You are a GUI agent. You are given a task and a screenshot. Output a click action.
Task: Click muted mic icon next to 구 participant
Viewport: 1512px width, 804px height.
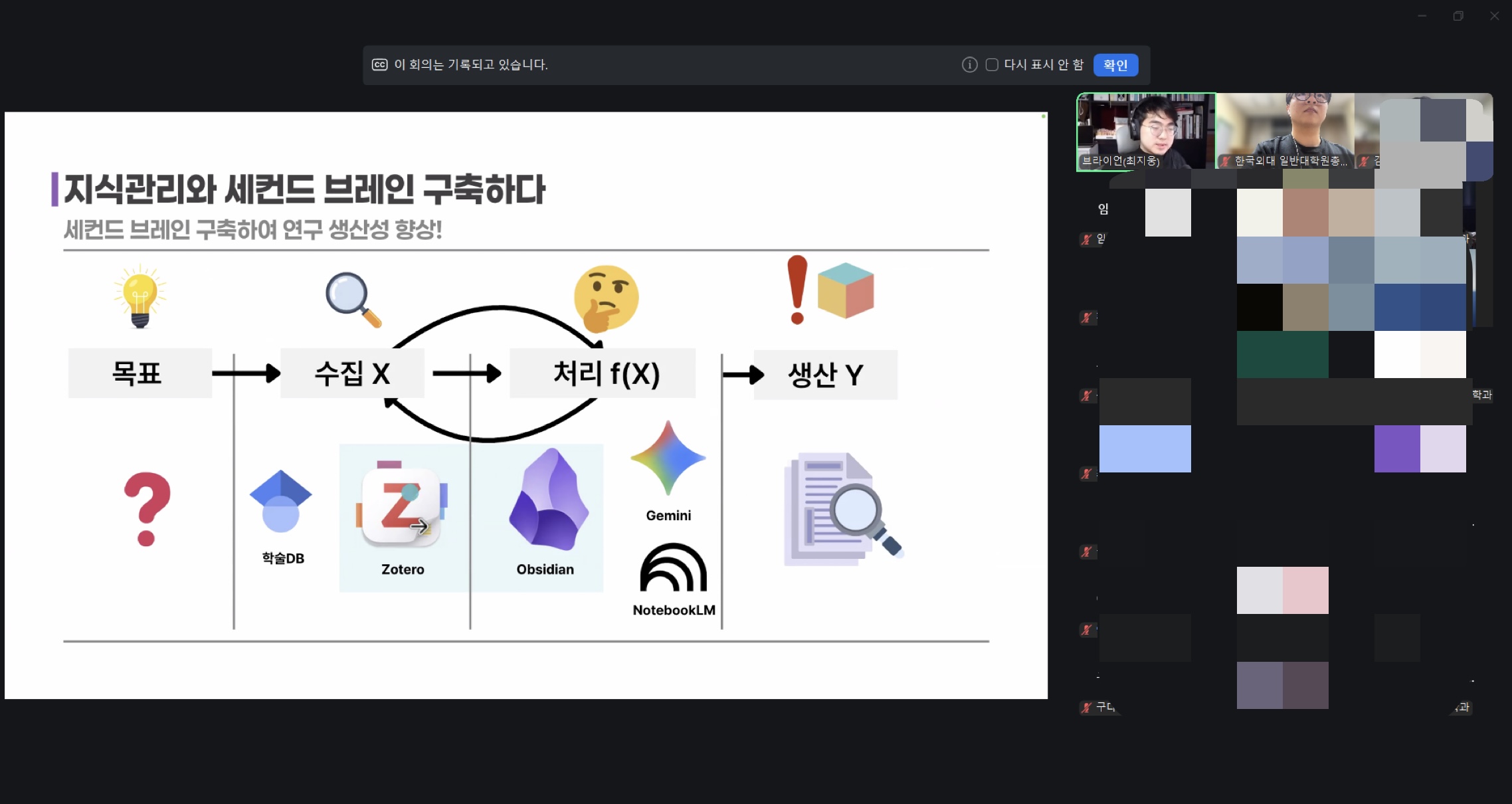1086,708
